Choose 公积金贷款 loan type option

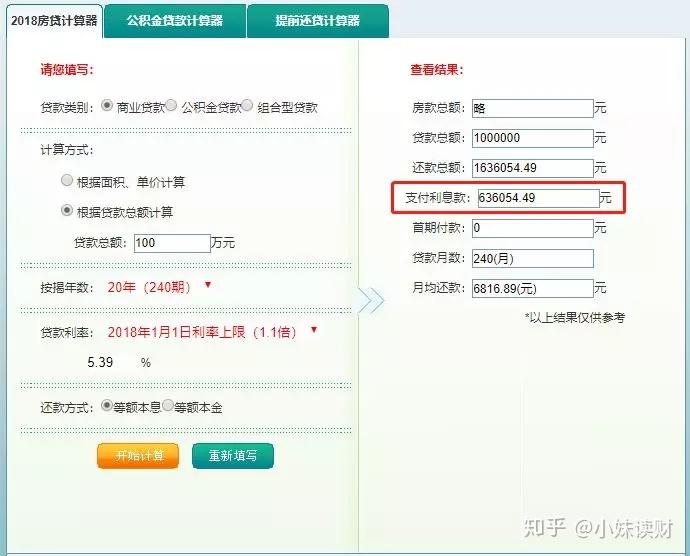[x=171, y=106]
